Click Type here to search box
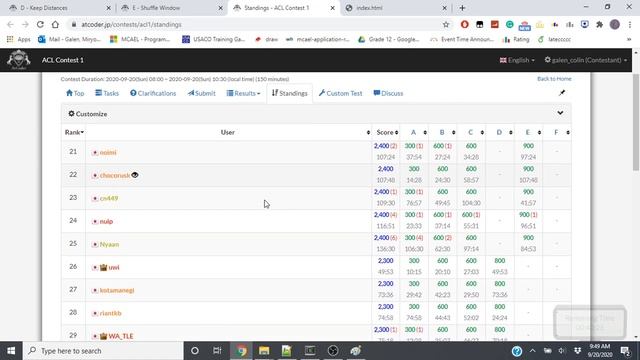 (x=103, y=351)
